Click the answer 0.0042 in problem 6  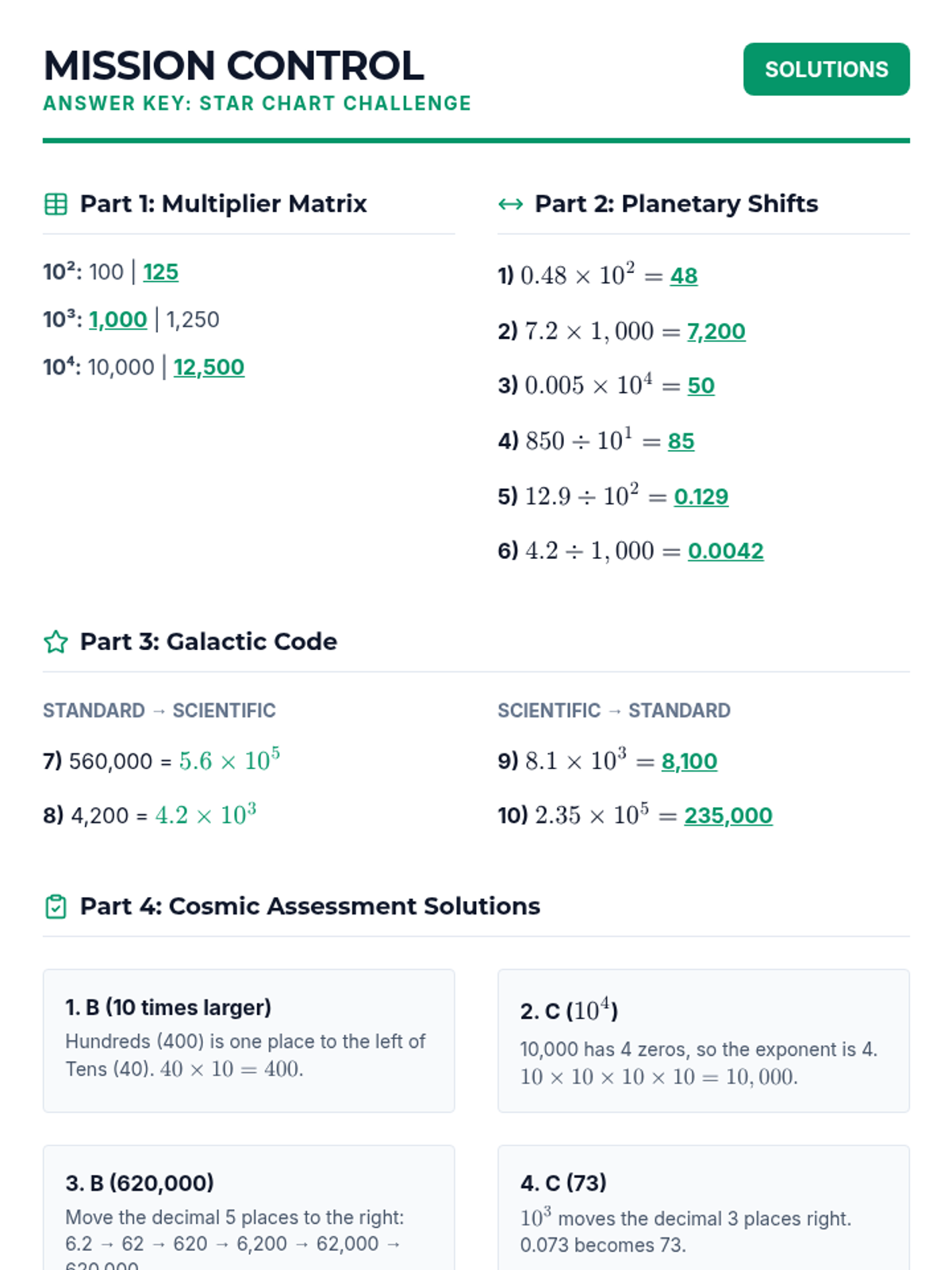coord(725,551)
